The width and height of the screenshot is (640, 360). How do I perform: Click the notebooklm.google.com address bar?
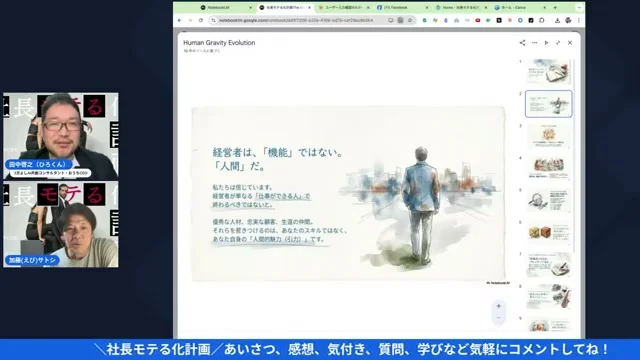pos(296,20)
